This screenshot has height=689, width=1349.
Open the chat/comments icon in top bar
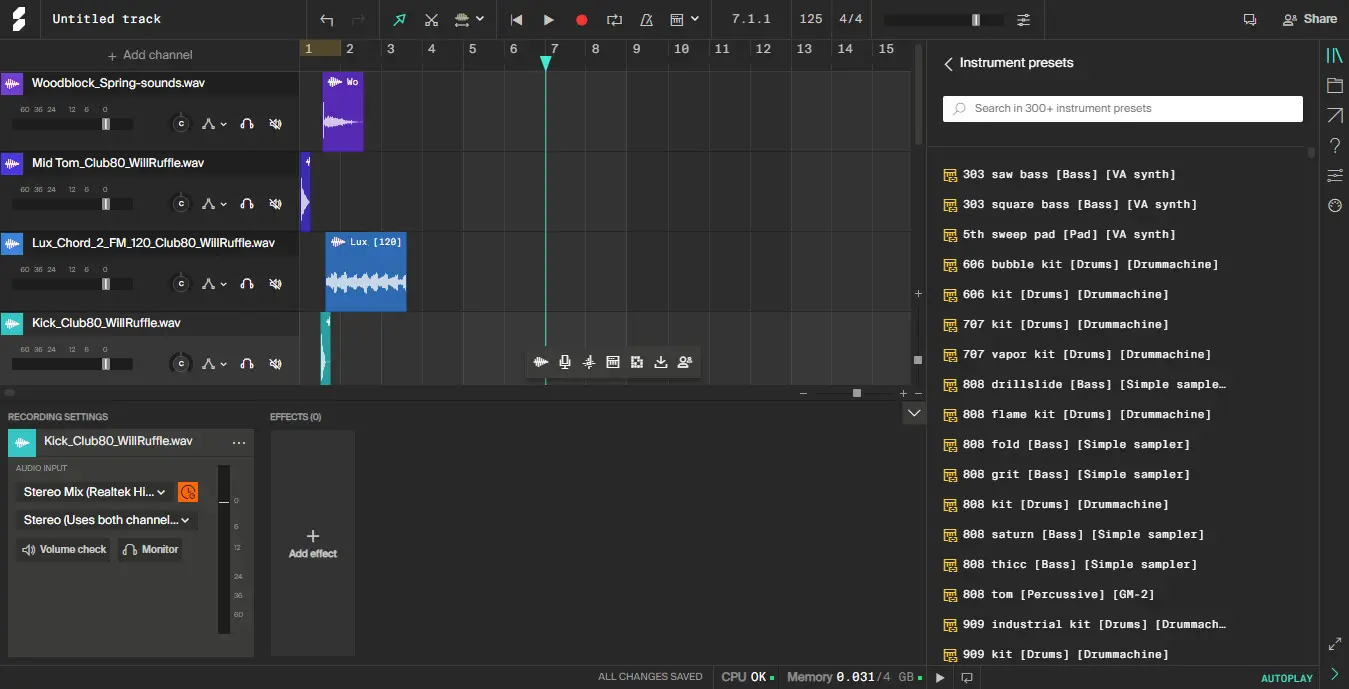(1250, 19)
